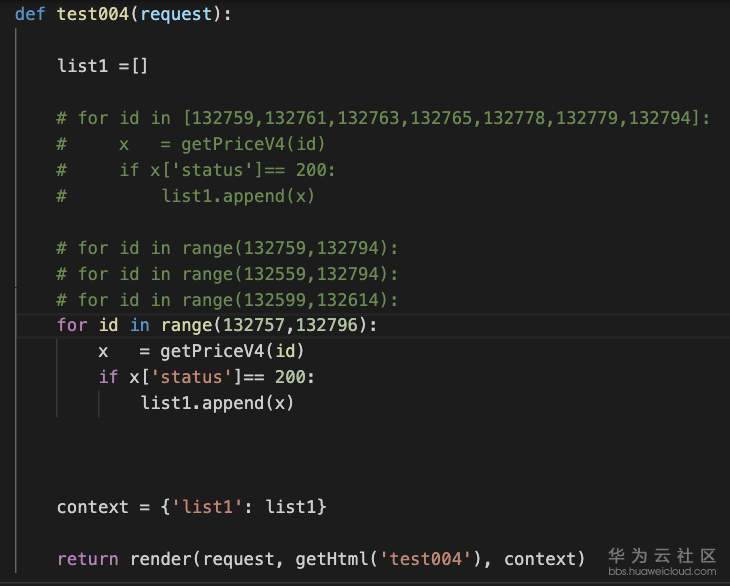Click the uncommented for keyword
Viewport: 730px width, 586px height.
tap(72, 325)
